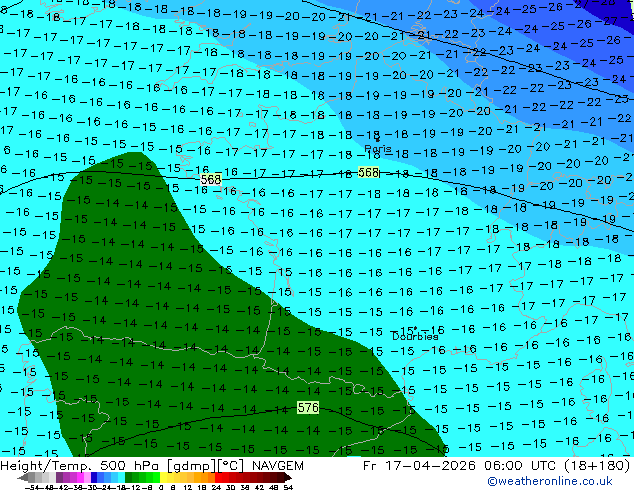Click the Dourbies location label

click(x=415, y=336)
